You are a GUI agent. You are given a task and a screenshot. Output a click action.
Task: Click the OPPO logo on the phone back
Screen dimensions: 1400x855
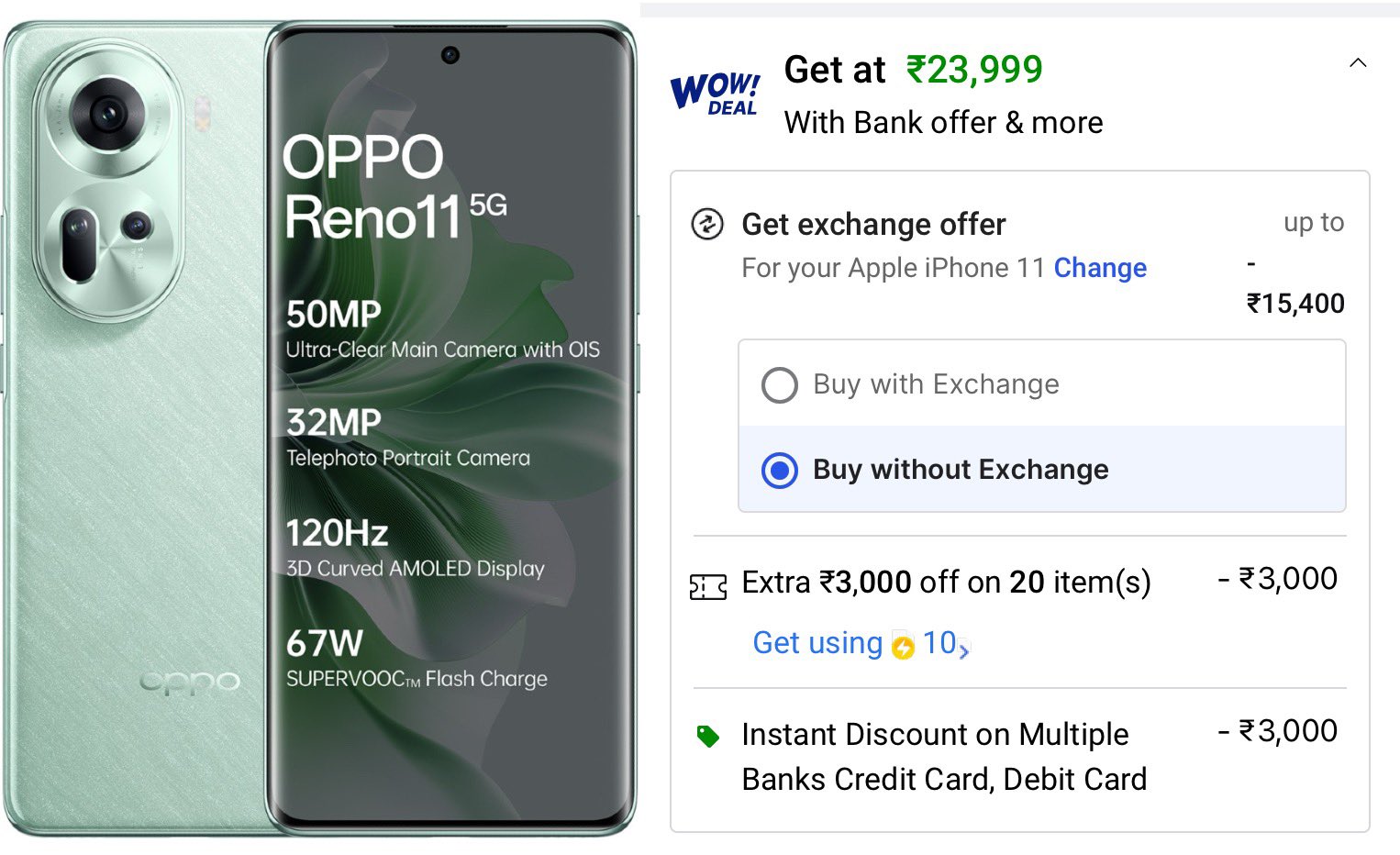pos(190,683)
